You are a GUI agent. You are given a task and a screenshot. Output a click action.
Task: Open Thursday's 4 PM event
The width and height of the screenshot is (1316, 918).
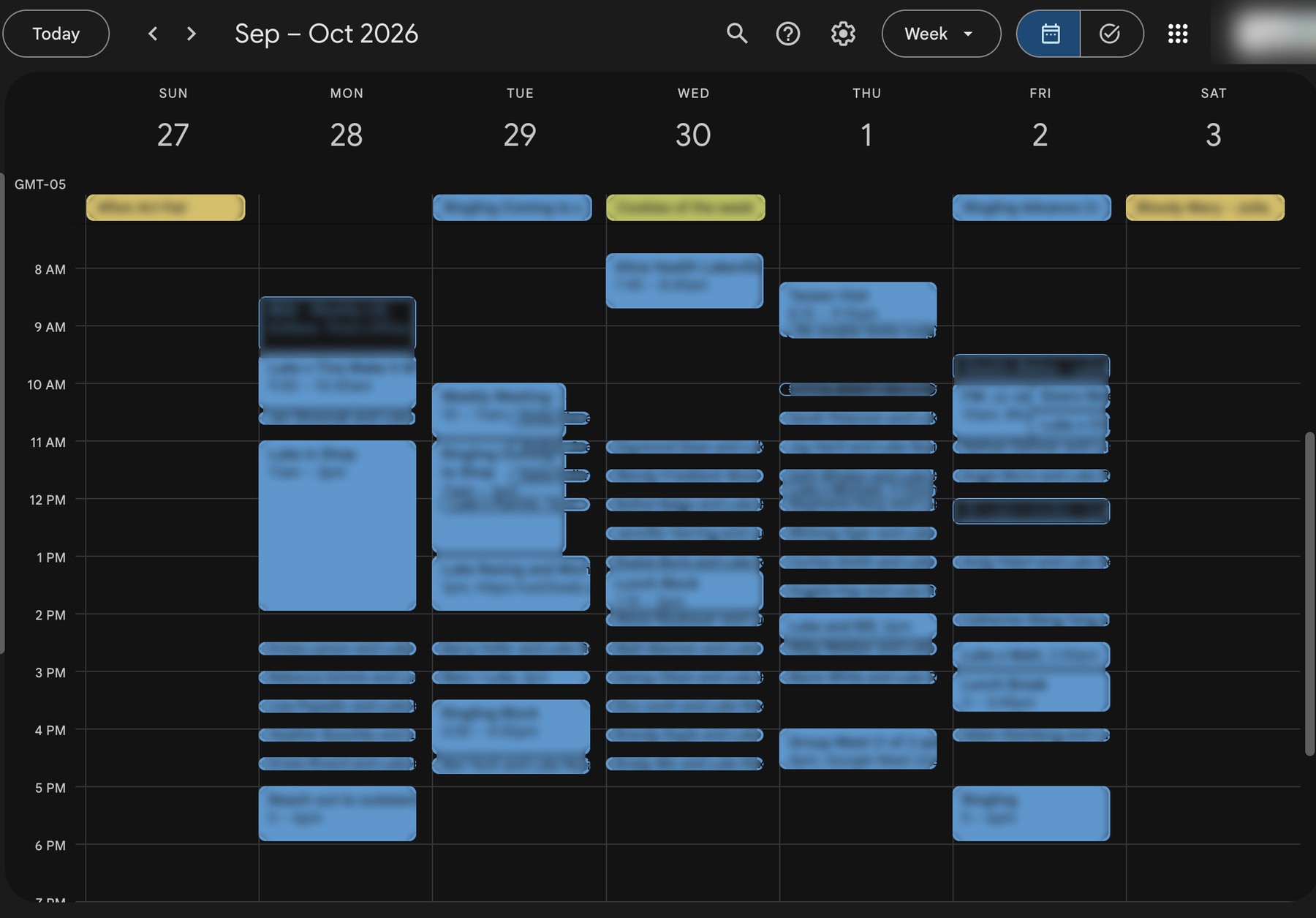[x=858, y=749]
